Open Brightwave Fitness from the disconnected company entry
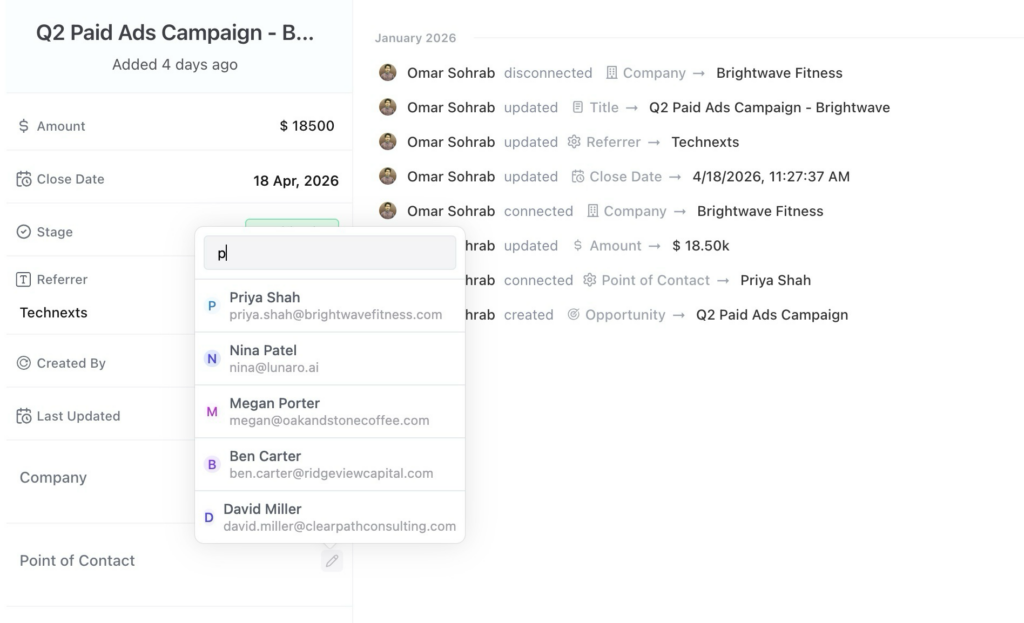Viewport: 1024px width, 623px height. pos(779,73)
